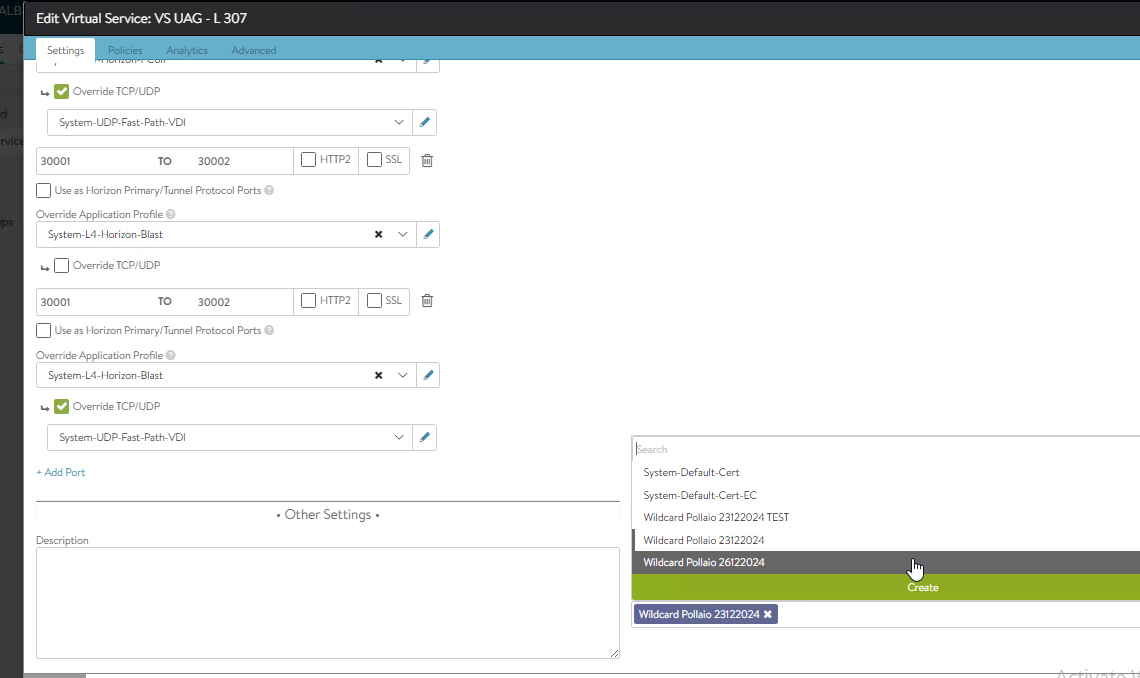This screenshot has height=678, width=1140.
Task: Clear the upper System-L4-Horizon-Blast selection
Action: [x=378, y=235]
